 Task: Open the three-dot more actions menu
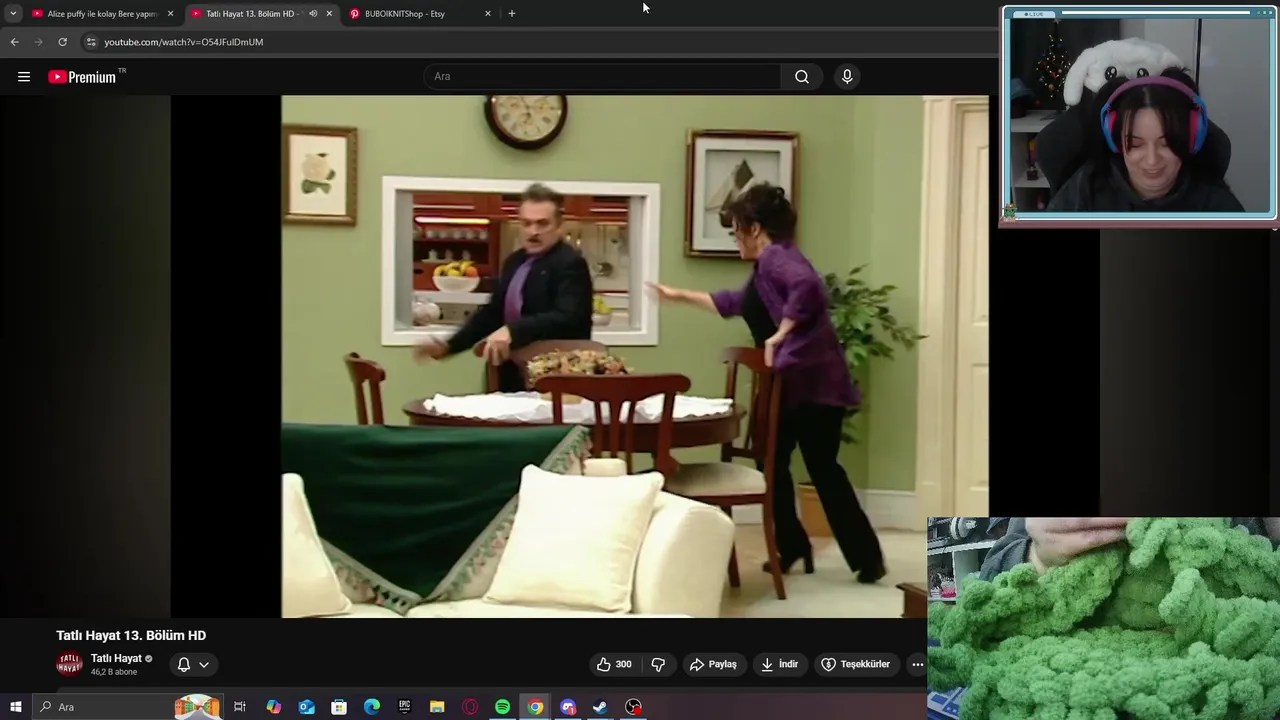pos(917,664)
